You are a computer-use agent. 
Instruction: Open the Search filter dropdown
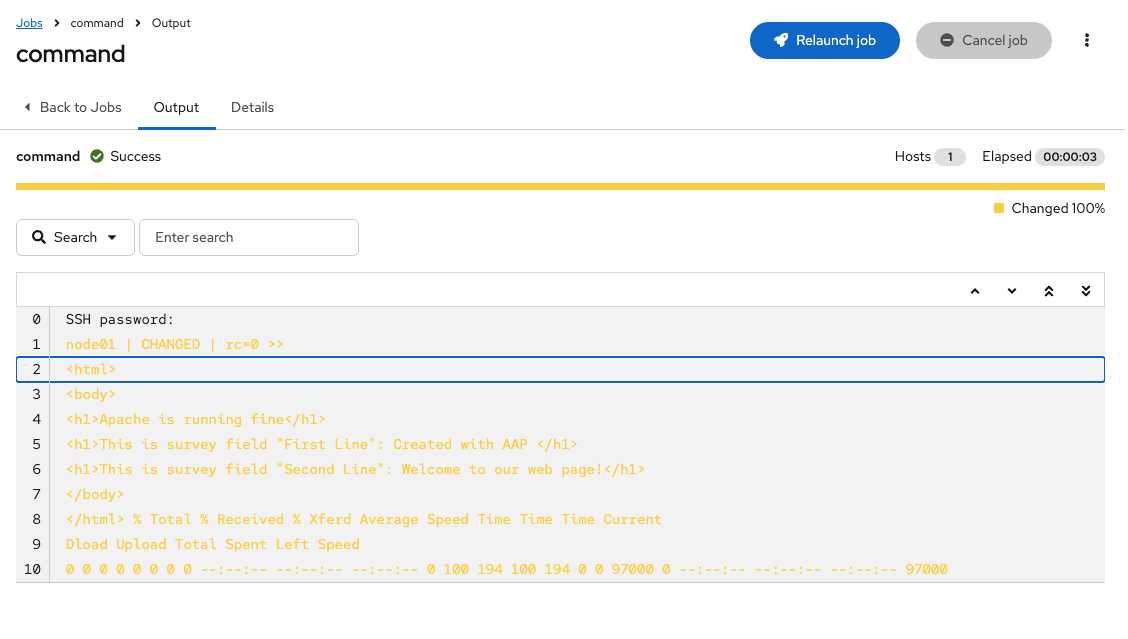pos(75,237)
